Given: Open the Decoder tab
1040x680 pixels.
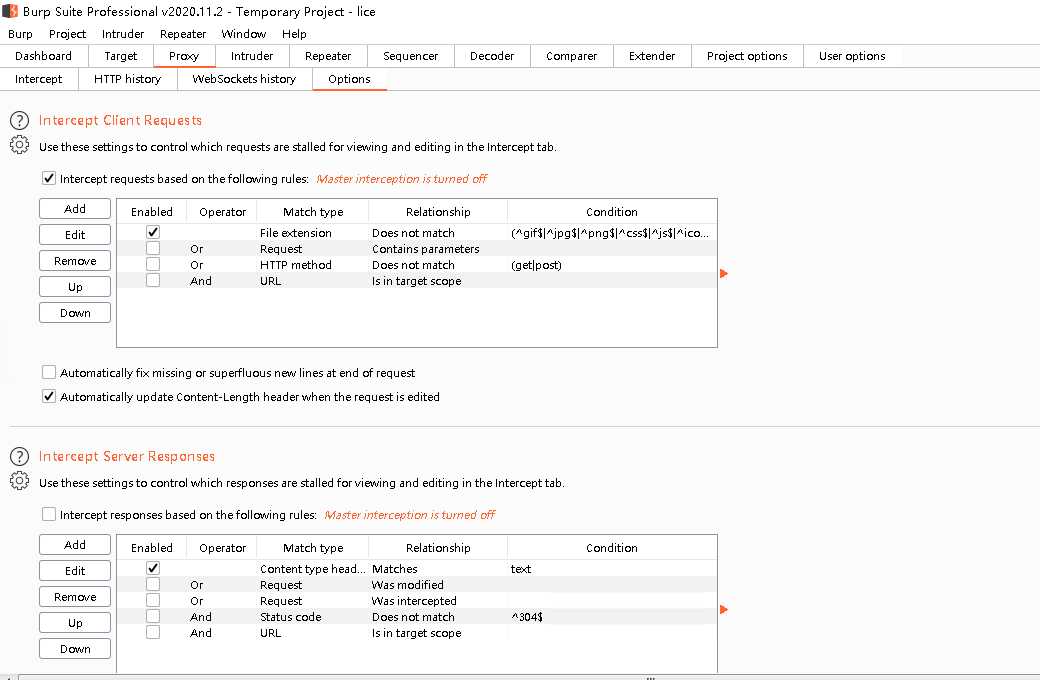Looking at the screenshot, I should 492,56.
